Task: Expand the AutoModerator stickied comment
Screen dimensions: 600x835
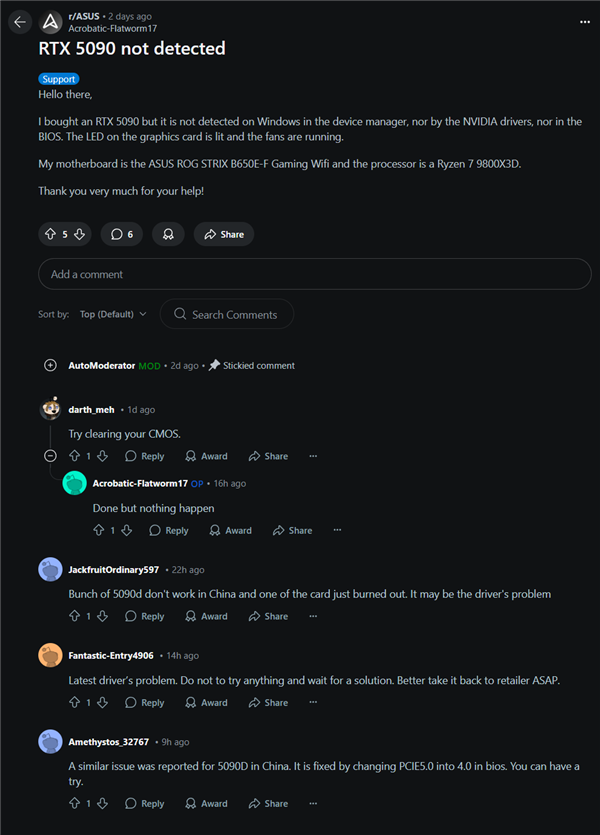Action: [50, 366]
